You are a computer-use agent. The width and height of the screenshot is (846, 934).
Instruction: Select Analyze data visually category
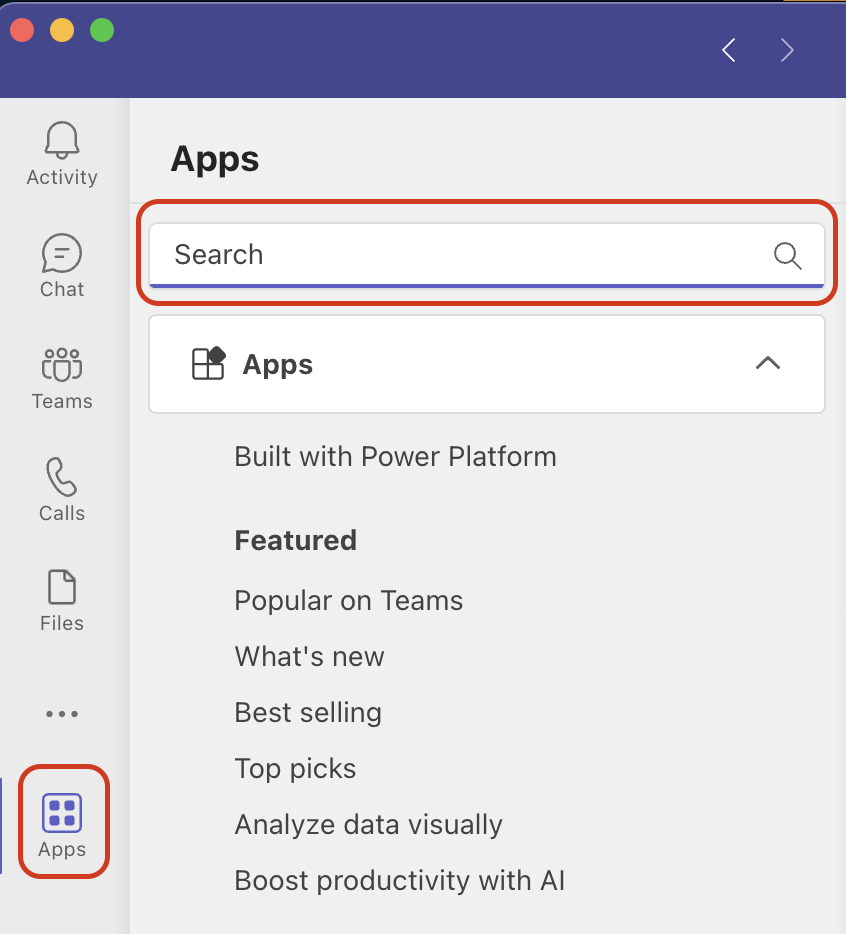point(368,824)
